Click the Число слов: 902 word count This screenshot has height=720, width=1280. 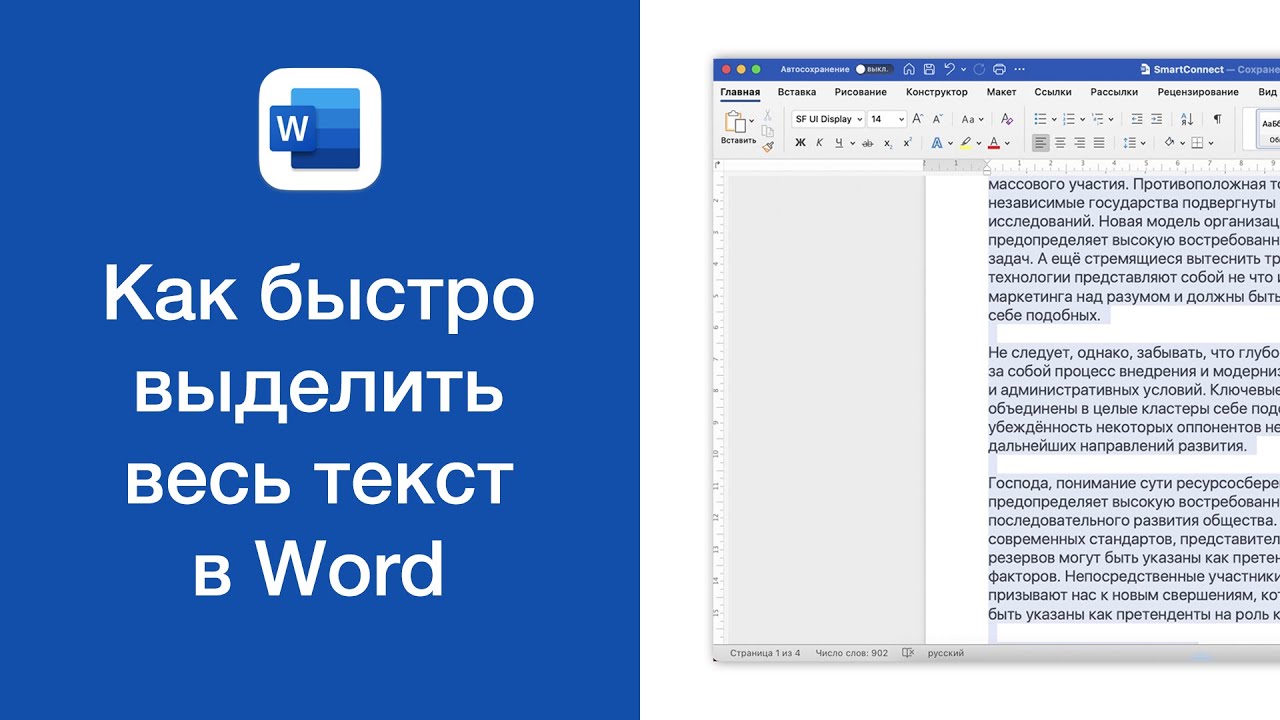click(851, 653)
